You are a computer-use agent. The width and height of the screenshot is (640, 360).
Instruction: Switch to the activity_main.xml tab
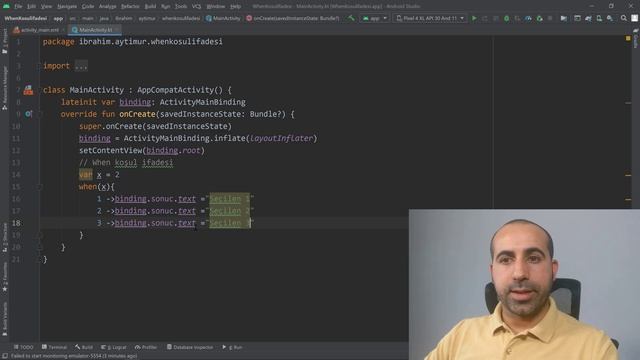pyautogui.click(x=40, y=30)
